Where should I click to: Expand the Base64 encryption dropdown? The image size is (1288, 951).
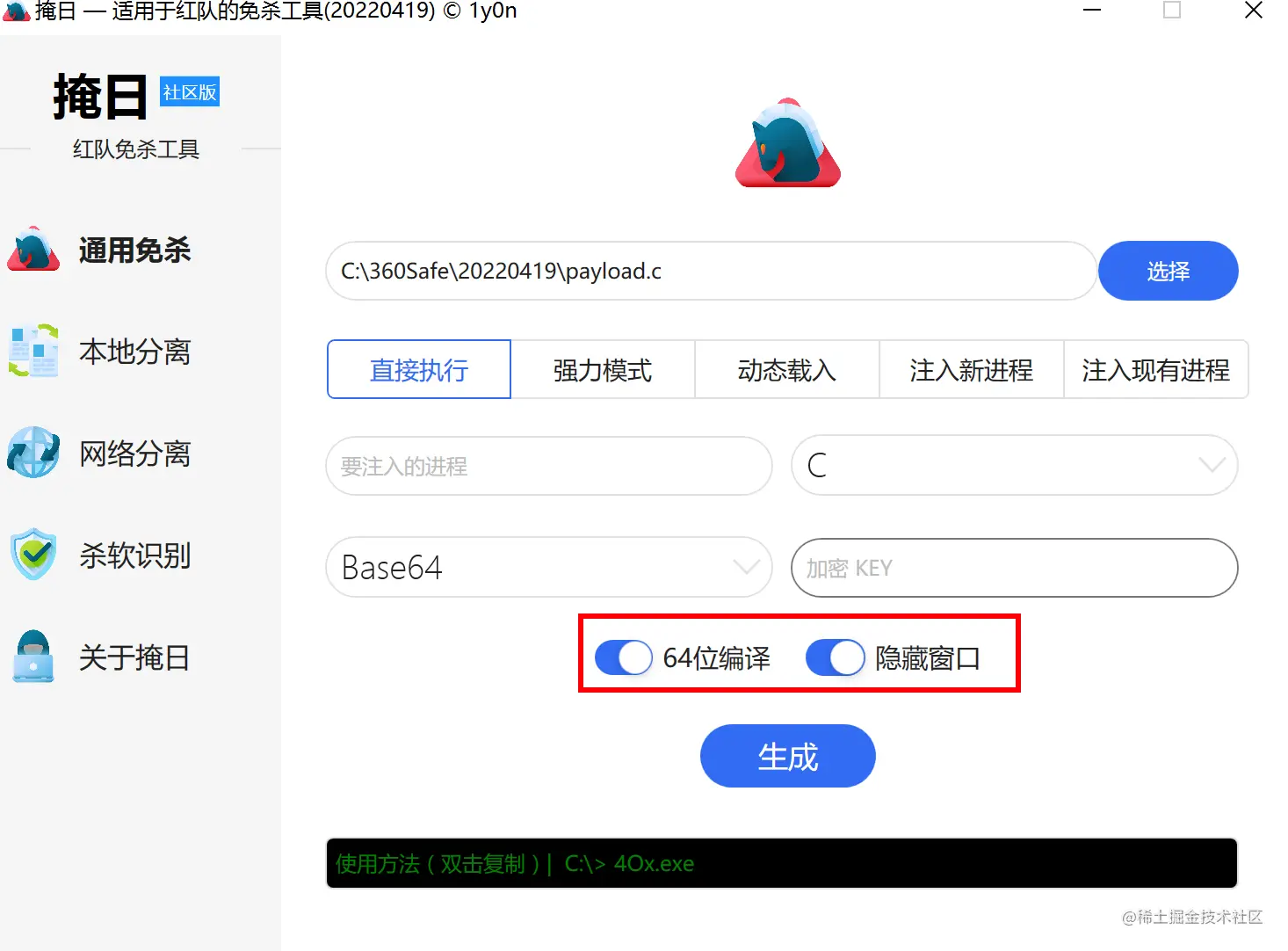[x=549, y=567]
